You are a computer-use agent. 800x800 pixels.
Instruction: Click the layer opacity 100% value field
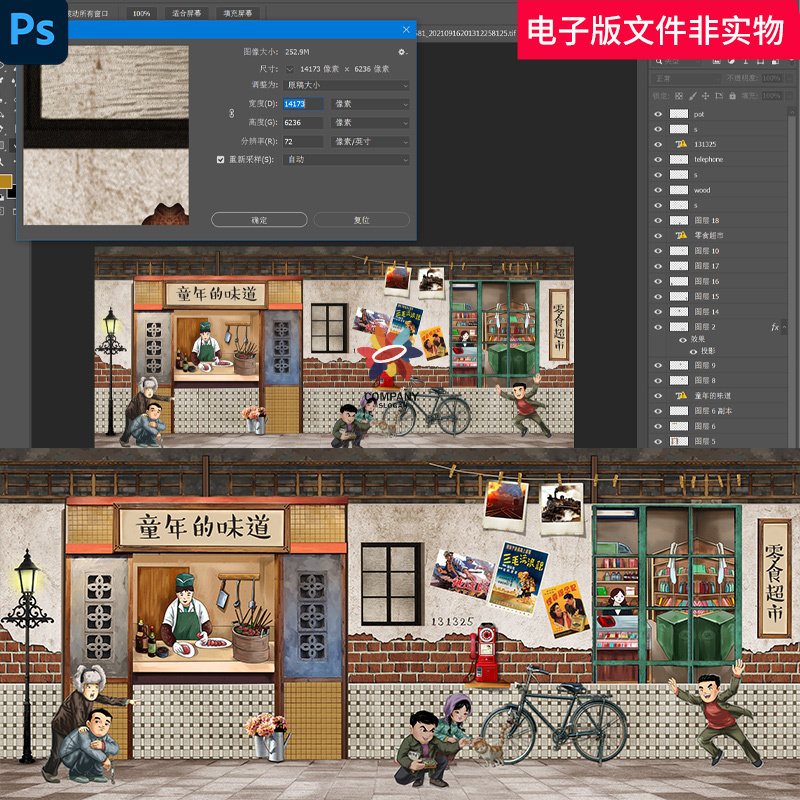pyautogui.click(x=771, y=79)
